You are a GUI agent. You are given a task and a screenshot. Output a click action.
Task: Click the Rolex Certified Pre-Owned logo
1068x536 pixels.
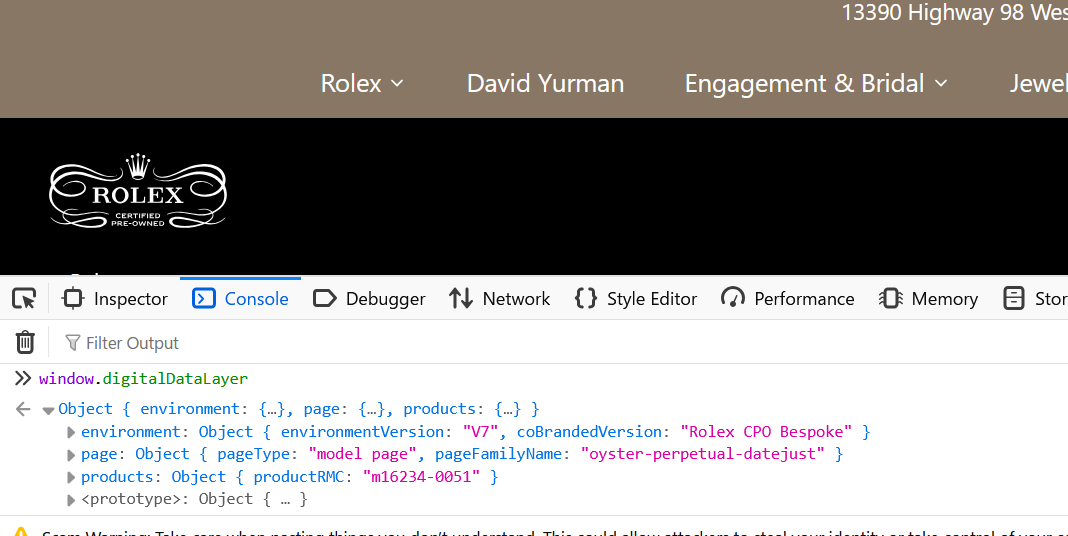[x=138, y=191]
